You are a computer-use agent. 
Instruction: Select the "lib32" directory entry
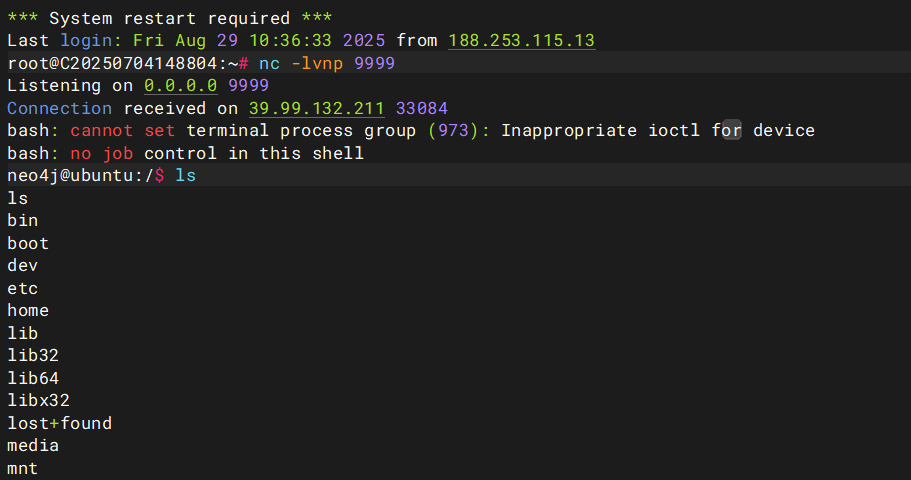[x=33, y=355]
